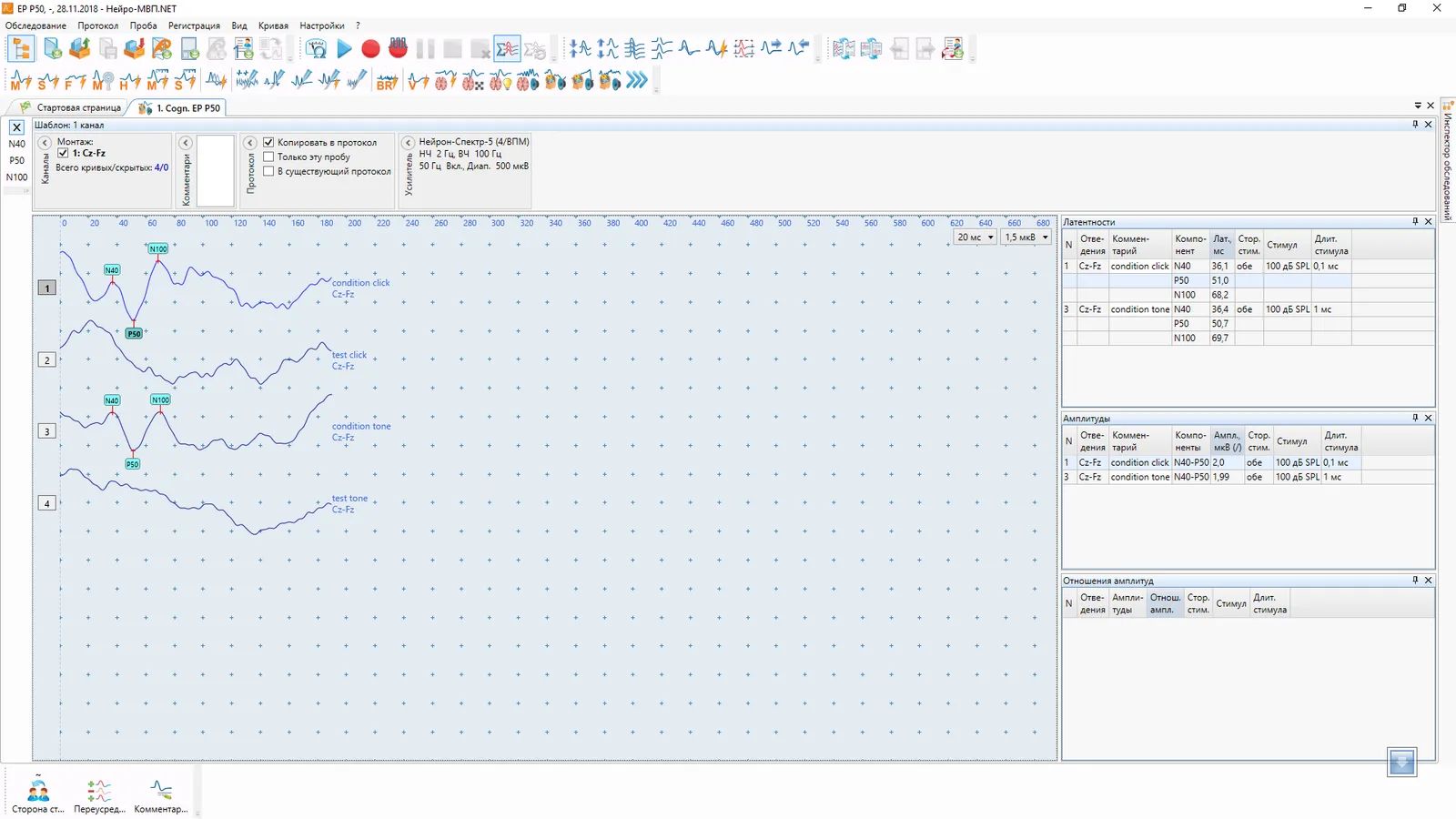Image resolution: width=1456 pixels, height=819 pixels.
Task: Pin the Отношения амплитуд panel
Action: click(x=1415, y=580)
